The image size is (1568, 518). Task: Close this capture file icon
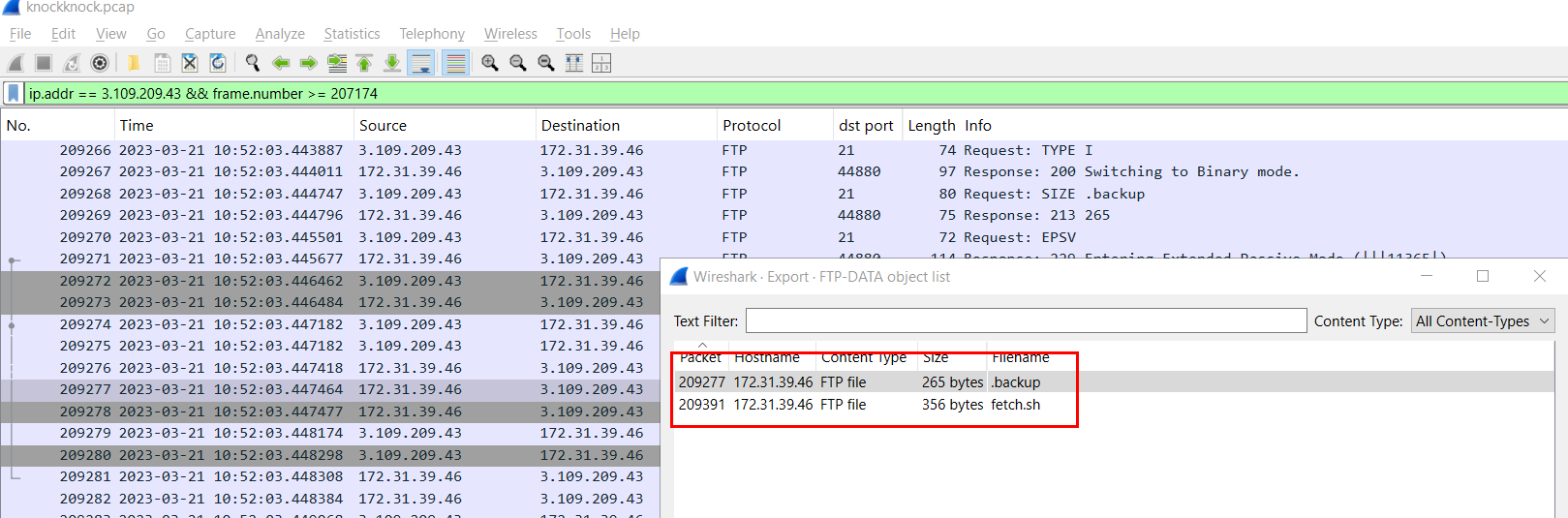point(190,63)
